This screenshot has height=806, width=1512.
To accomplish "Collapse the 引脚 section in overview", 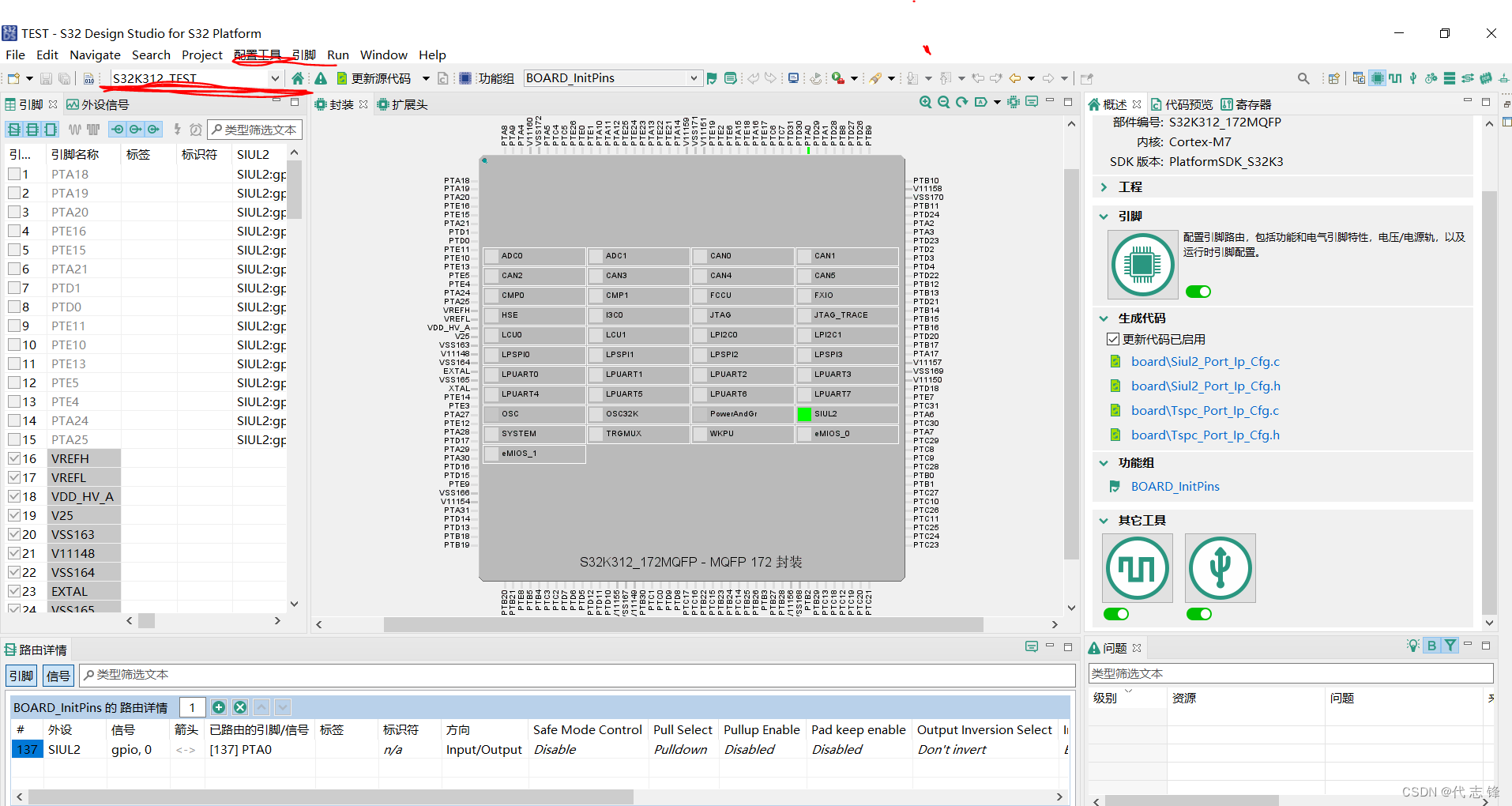I will [x=1104, y=216].
